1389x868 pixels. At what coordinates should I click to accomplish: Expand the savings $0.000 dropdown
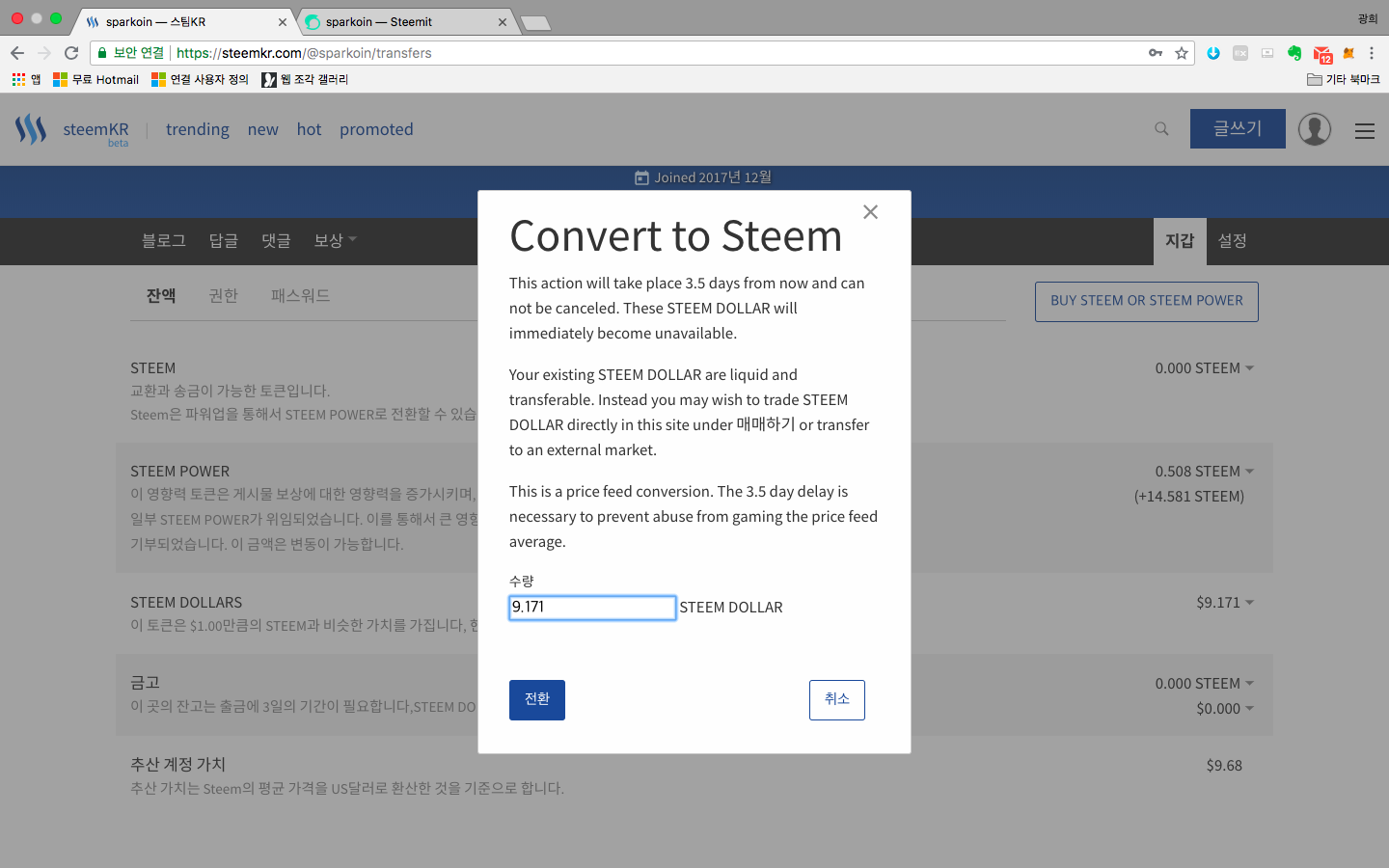(1225, 709)
